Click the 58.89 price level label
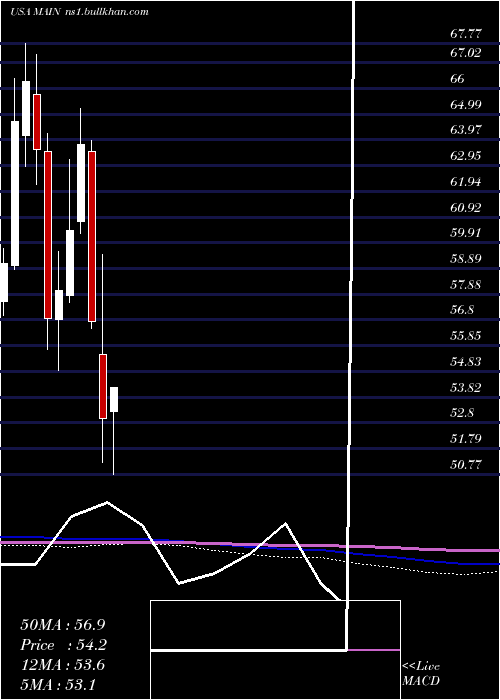The width and height of the screenshot is (500, 700). (x=466, y=258)
